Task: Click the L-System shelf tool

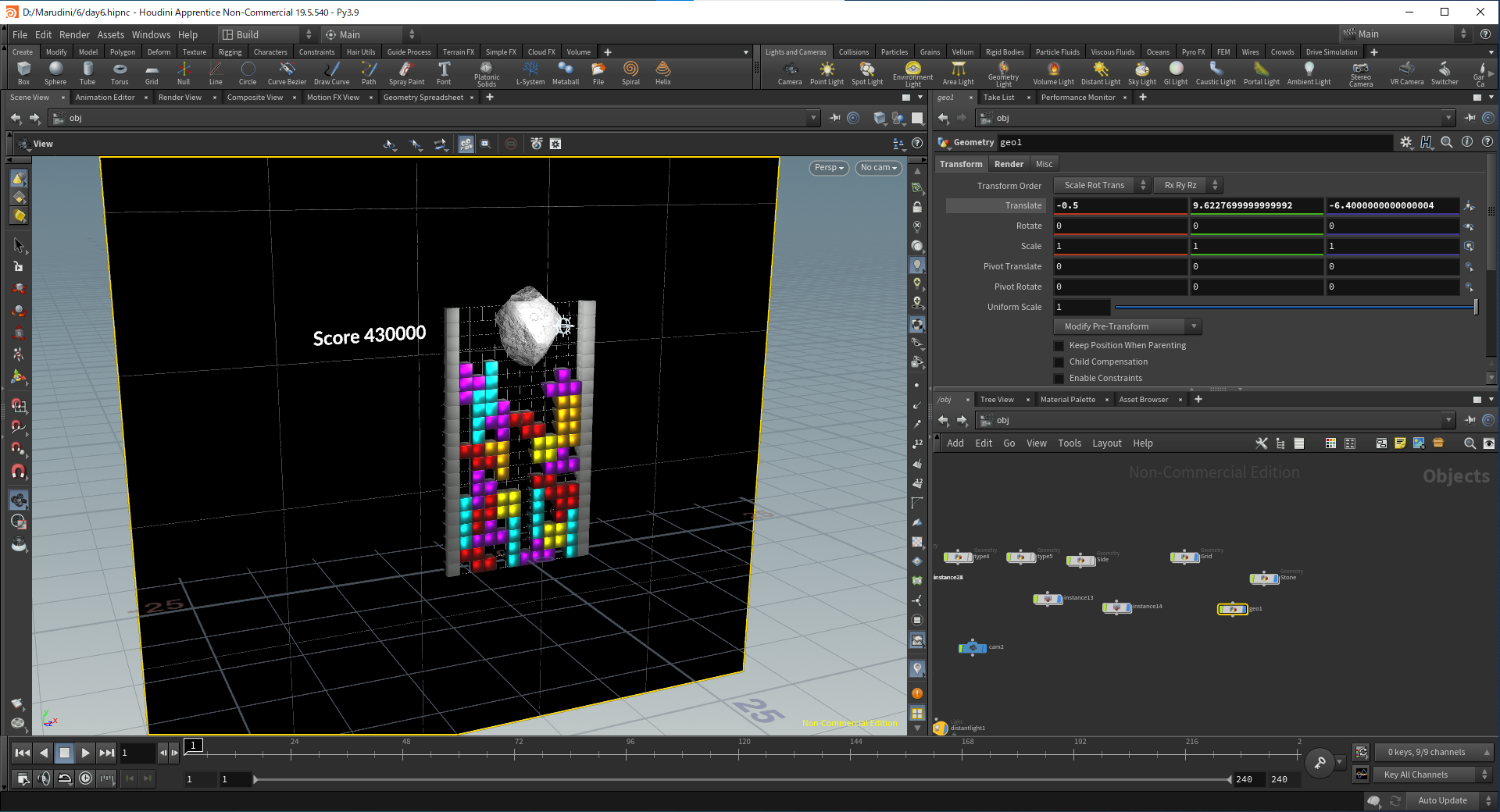Action: pyautogui.click(x=530, y=73)
